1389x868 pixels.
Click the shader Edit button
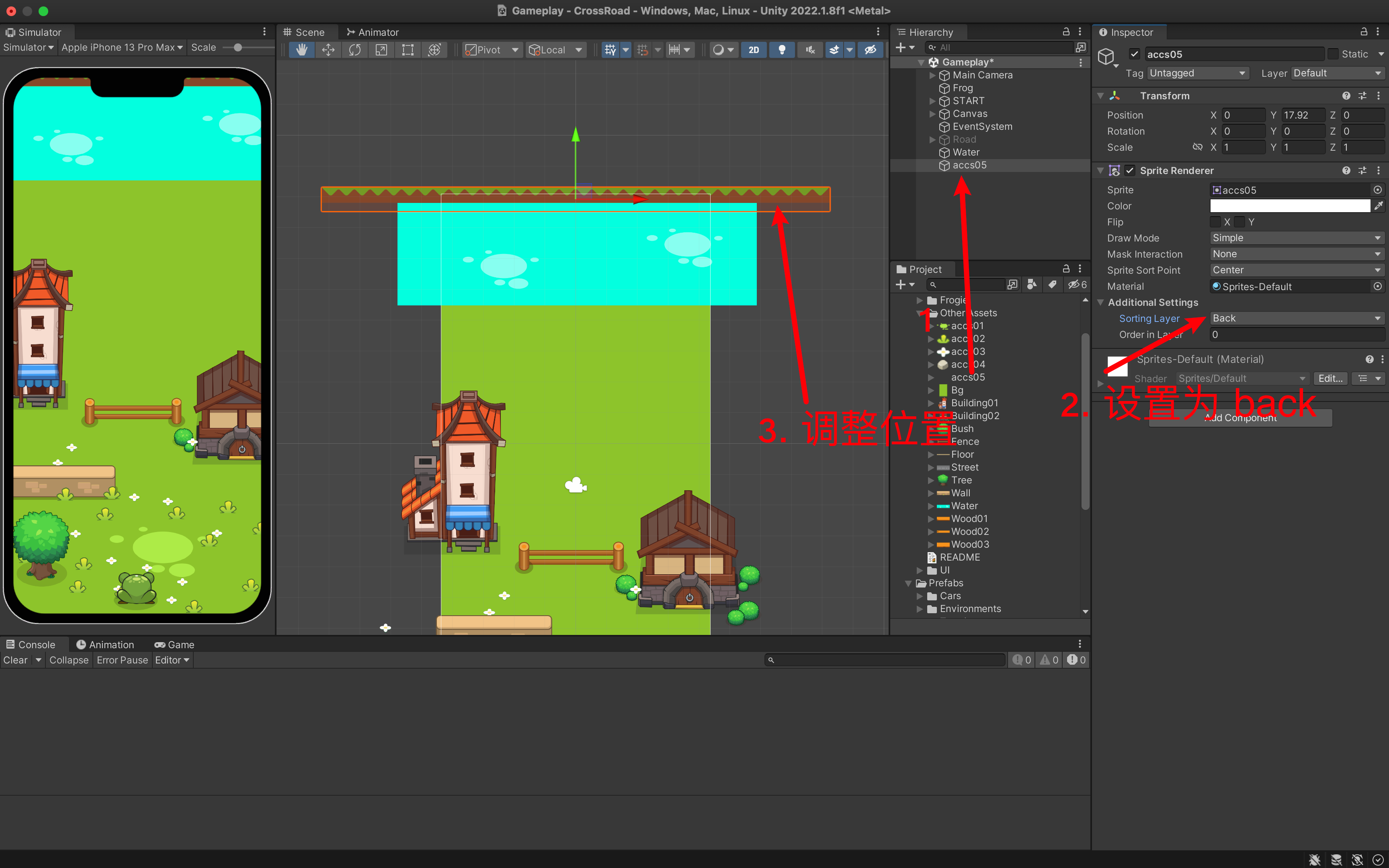[x=1330, y=378]
